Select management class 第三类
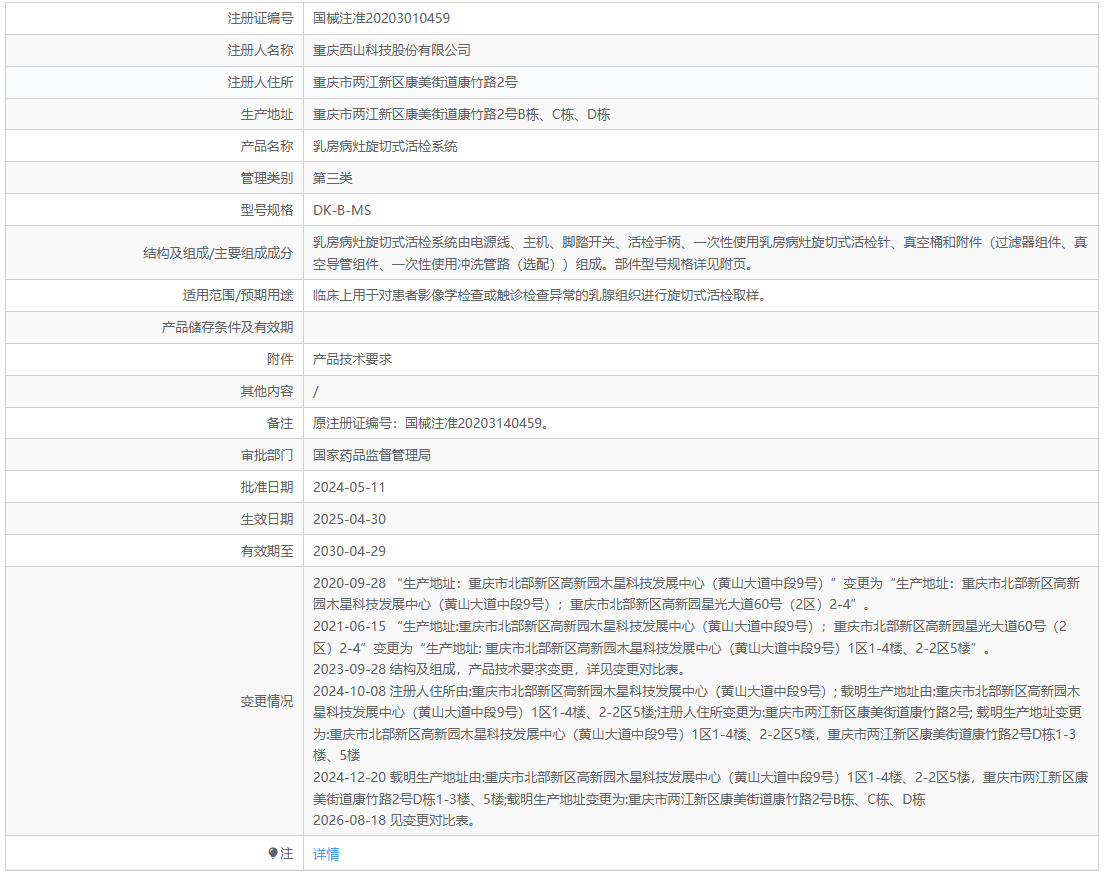 point(332,178)
